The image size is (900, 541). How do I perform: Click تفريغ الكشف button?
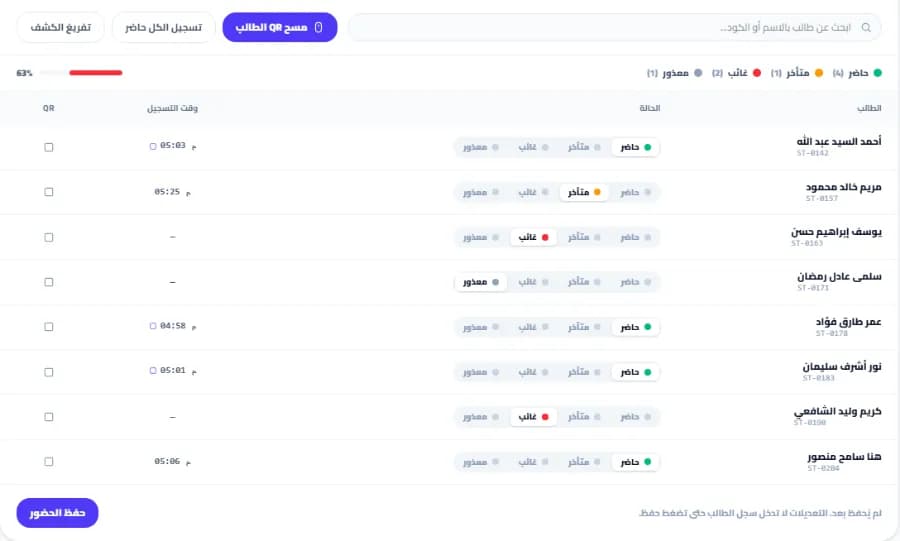click(x=61, y=28)
